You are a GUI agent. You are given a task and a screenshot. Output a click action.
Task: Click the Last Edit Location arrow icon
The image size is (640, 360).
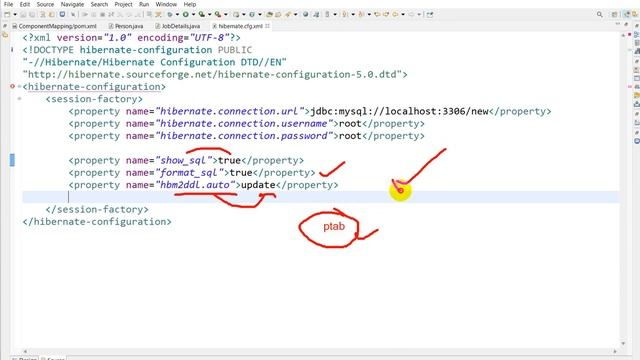point(377,14)
